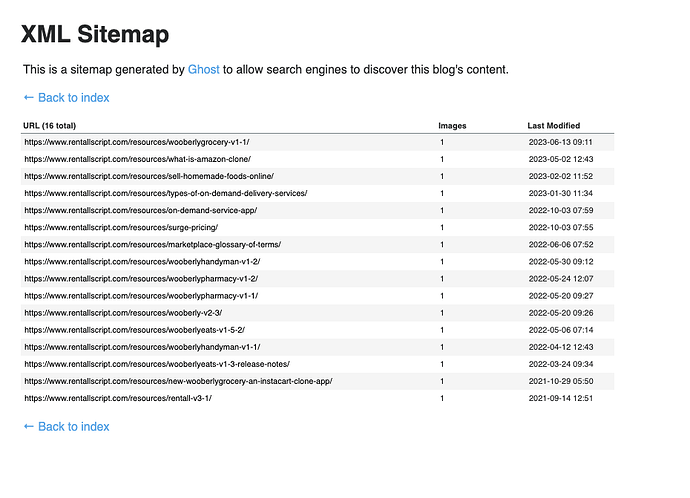This screenshot has width=690, height=498.
Task: Visit the new-wooberlygrocery-an-instacart-clone-app link
Action: [x=178, y=381]
